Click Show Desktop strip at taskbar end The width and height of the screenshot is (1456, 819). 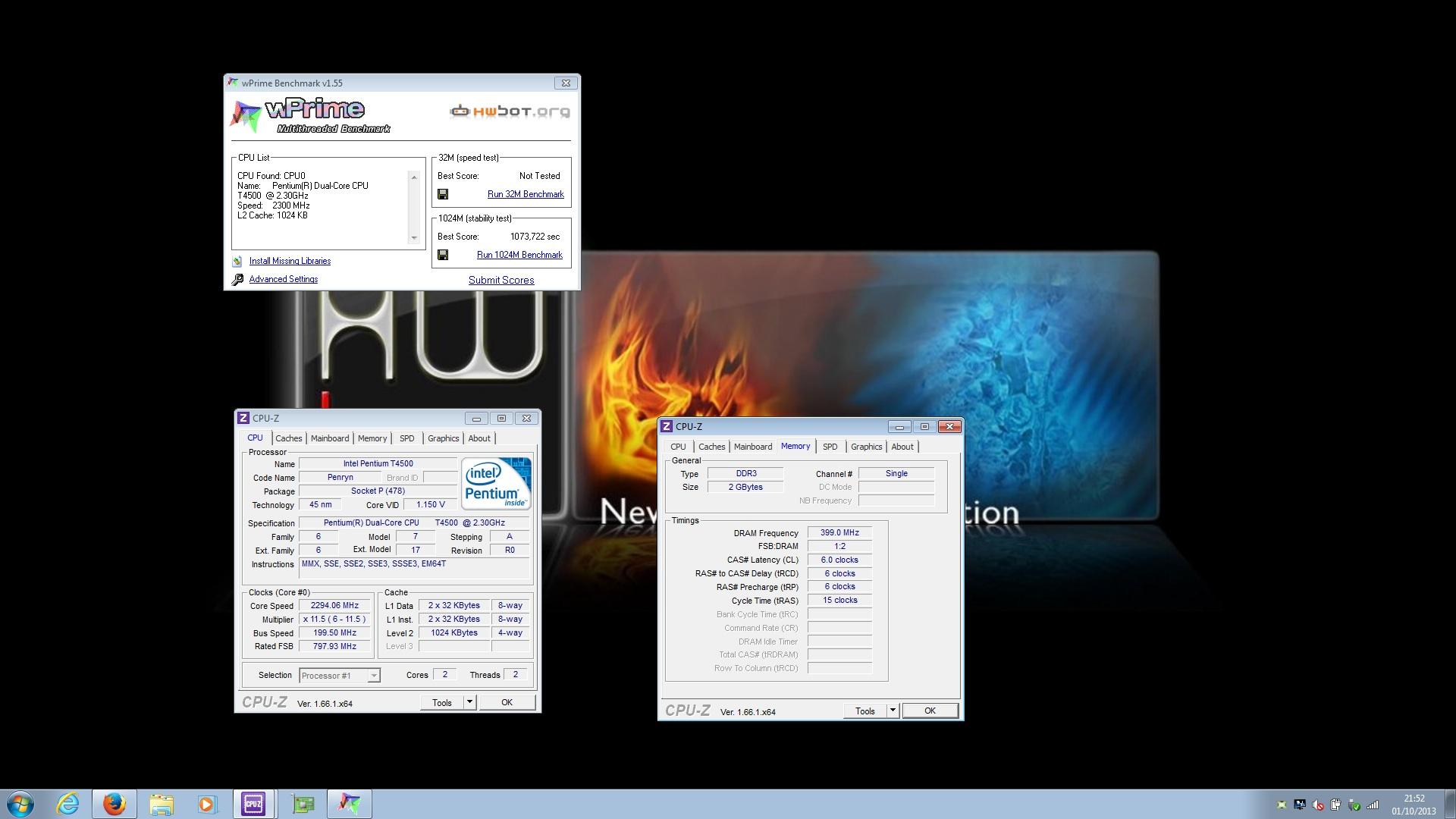[1450, 804]
